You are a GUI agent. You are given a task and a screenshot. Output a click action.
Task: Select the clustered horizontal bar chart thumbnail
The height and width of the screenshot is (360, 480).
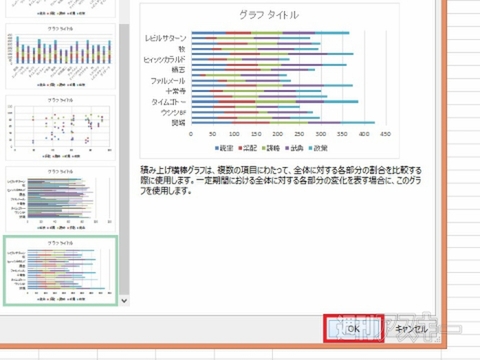pyautogui.click(x=60, y=199)
